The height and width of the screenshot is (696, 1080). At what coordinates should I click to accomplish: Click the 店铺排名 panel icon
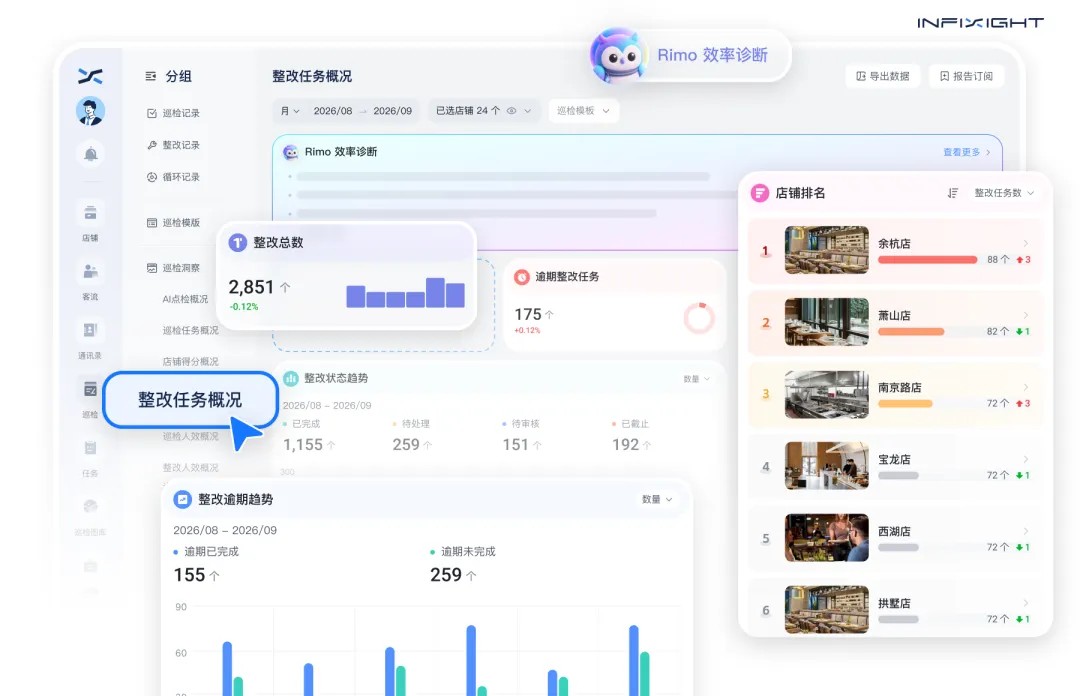coord(759,193)
